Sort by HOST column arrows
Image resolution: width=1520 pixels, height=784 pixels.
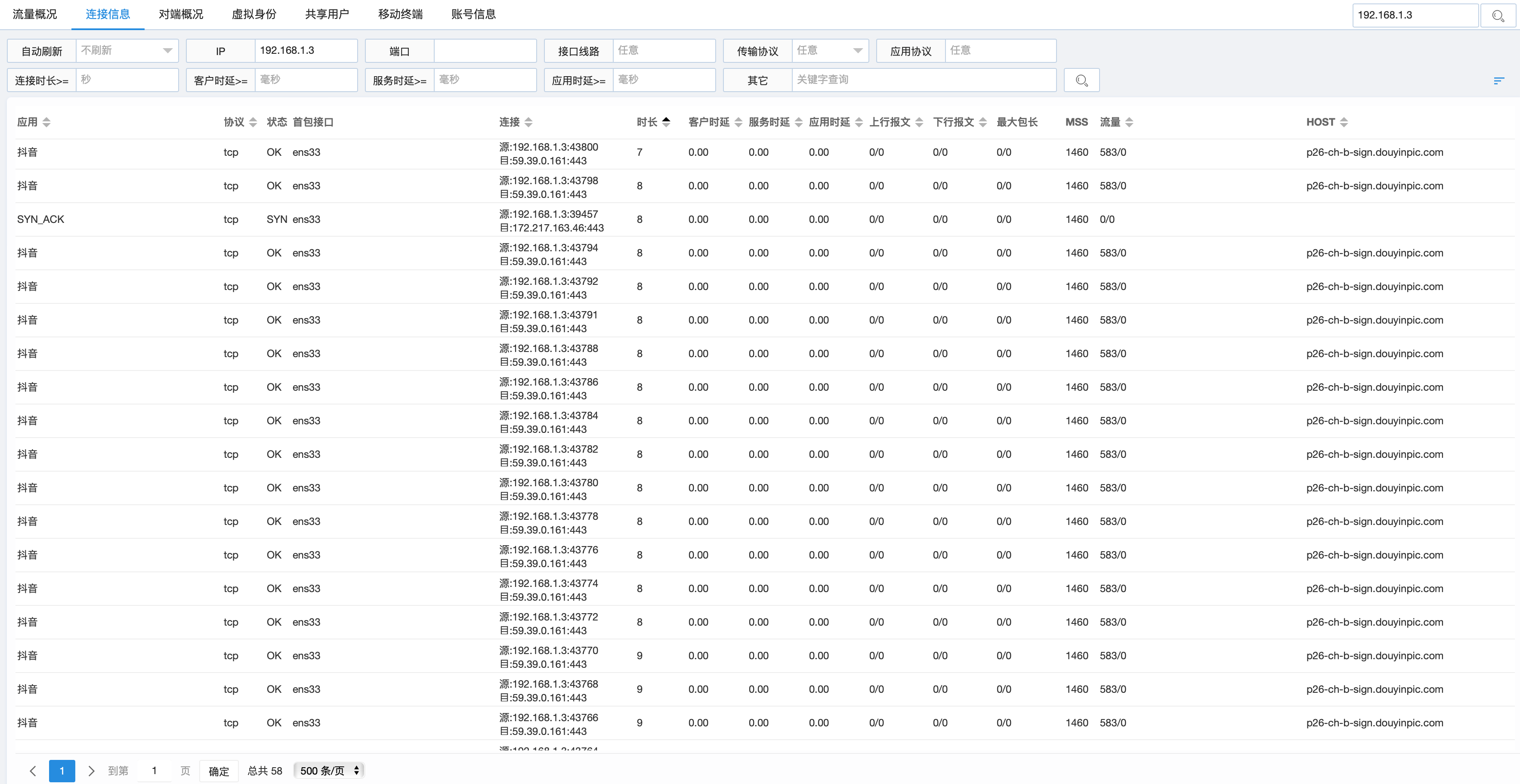click(1344, 122)
